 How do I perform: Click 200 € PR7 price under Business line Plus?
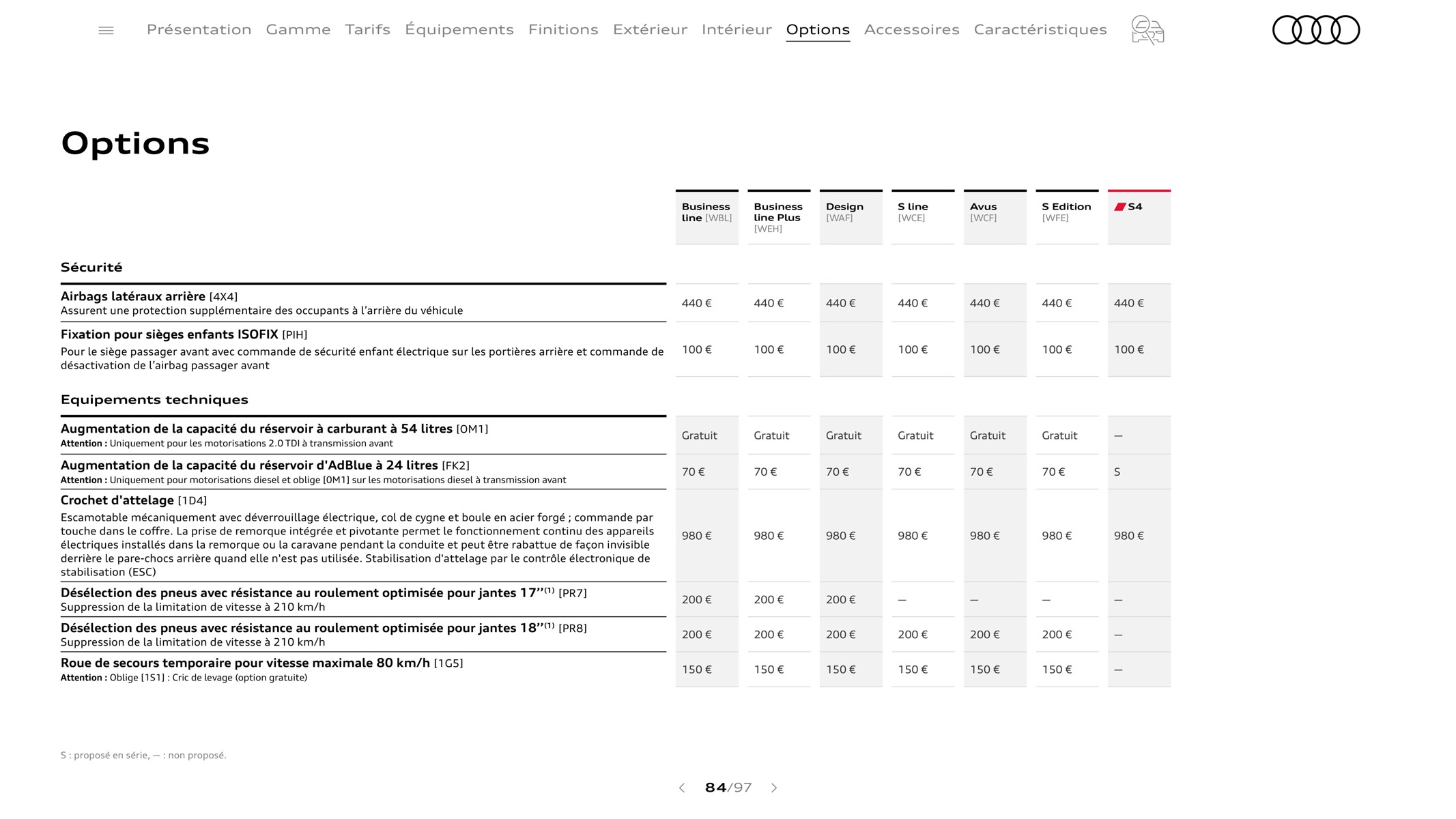click(769, 599)
